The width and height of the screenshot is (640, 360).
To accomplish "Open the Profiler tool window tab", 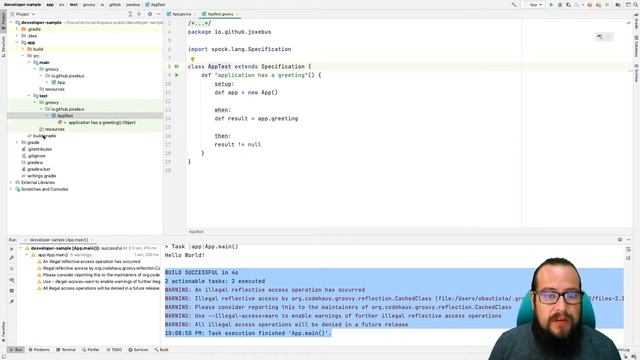I will click(x=91, y=350).
